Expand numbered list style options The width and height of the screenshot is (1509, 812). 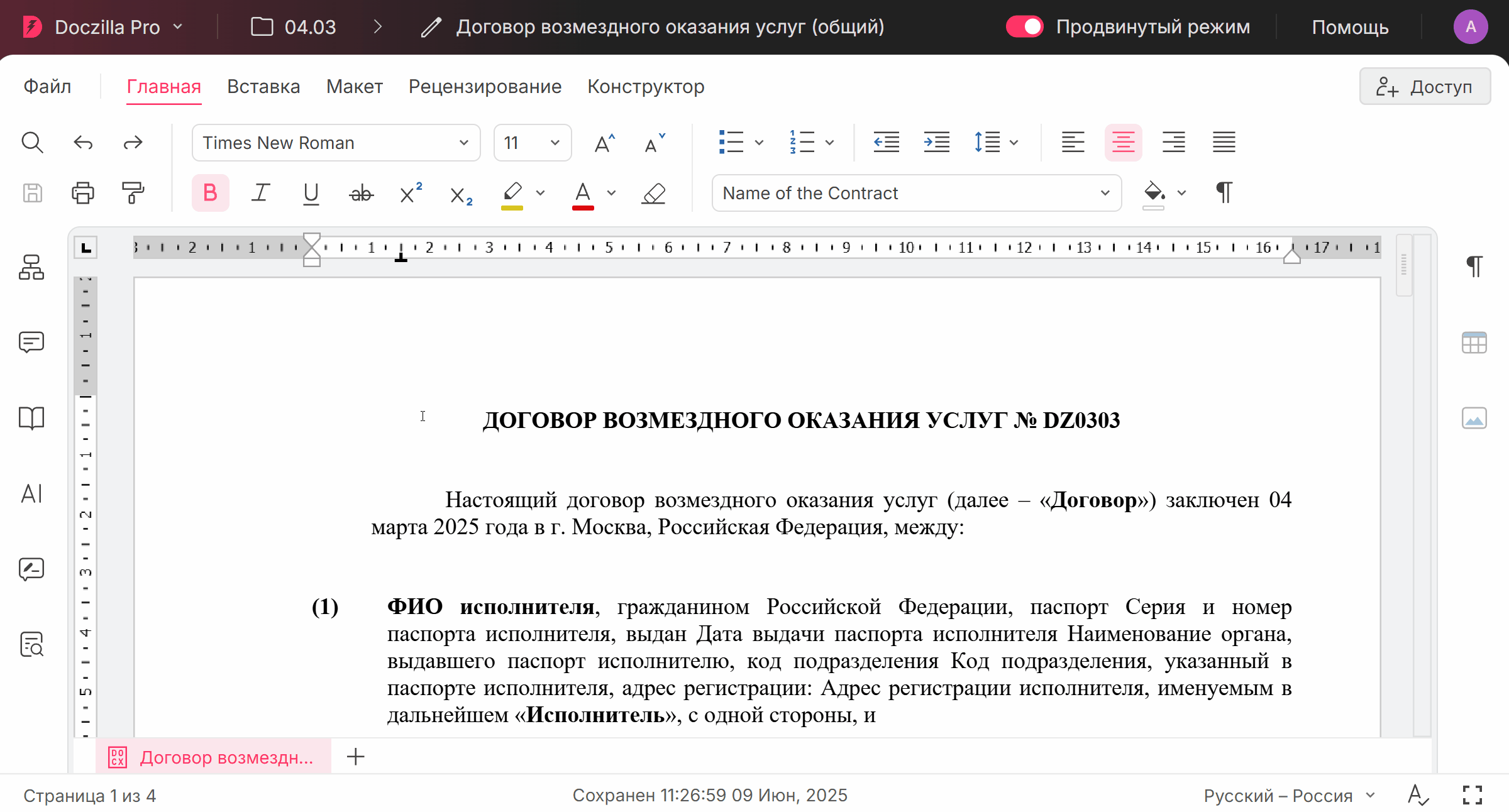[829, 143]
